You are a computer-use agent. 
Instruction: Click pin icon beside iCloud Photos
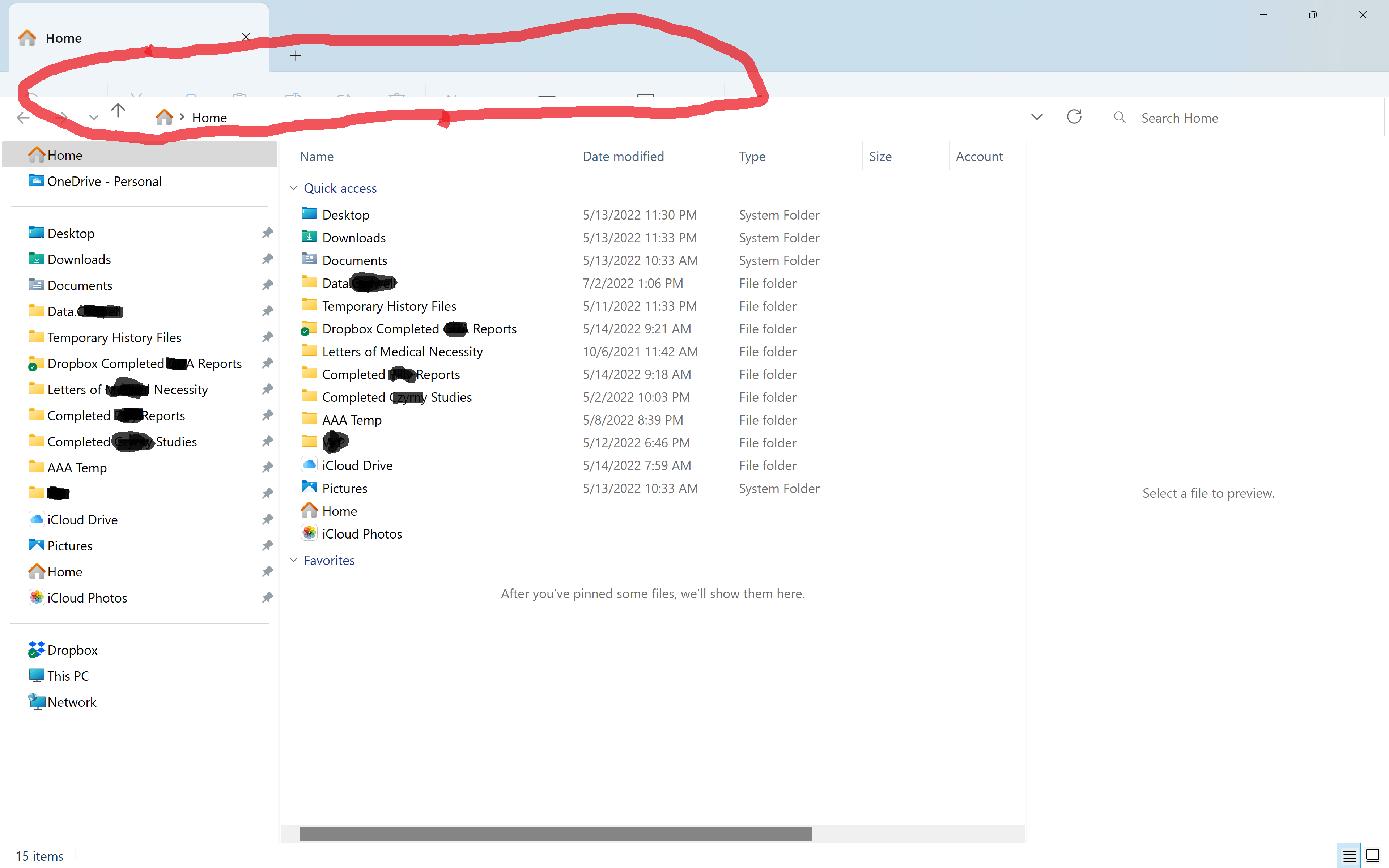click(x=267, y=597)
